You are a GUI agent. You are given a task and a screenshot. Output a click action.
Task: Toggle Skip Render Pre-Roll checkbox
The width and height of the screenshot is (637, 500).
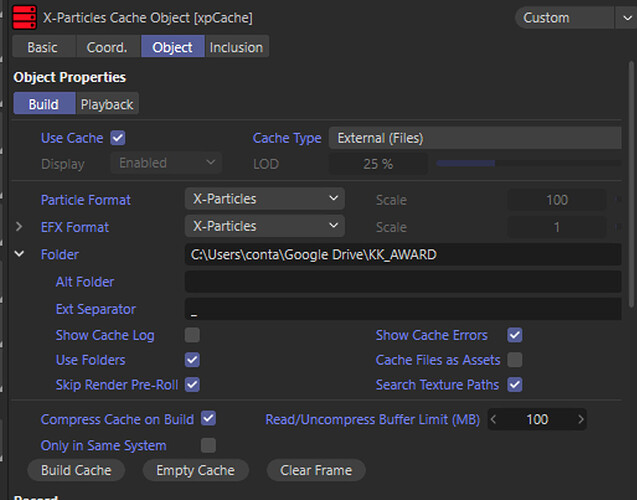point(192,385)
